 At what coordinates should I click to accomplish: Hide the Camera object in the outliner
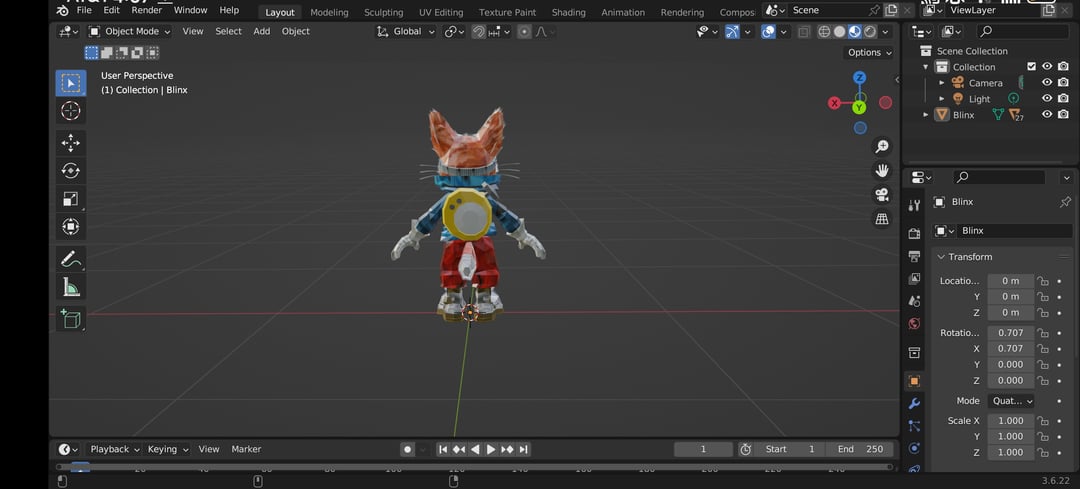1047,83
